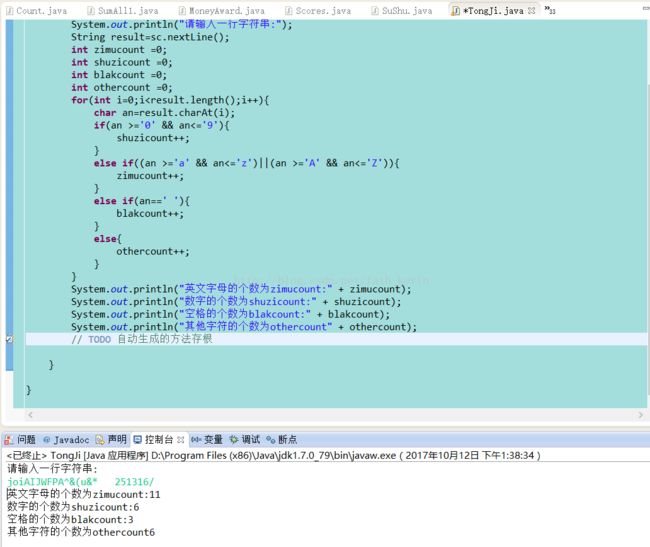The image size is (650, 547).
Task: Switch to the Javadoc view
Action: [x=70, y=439]
